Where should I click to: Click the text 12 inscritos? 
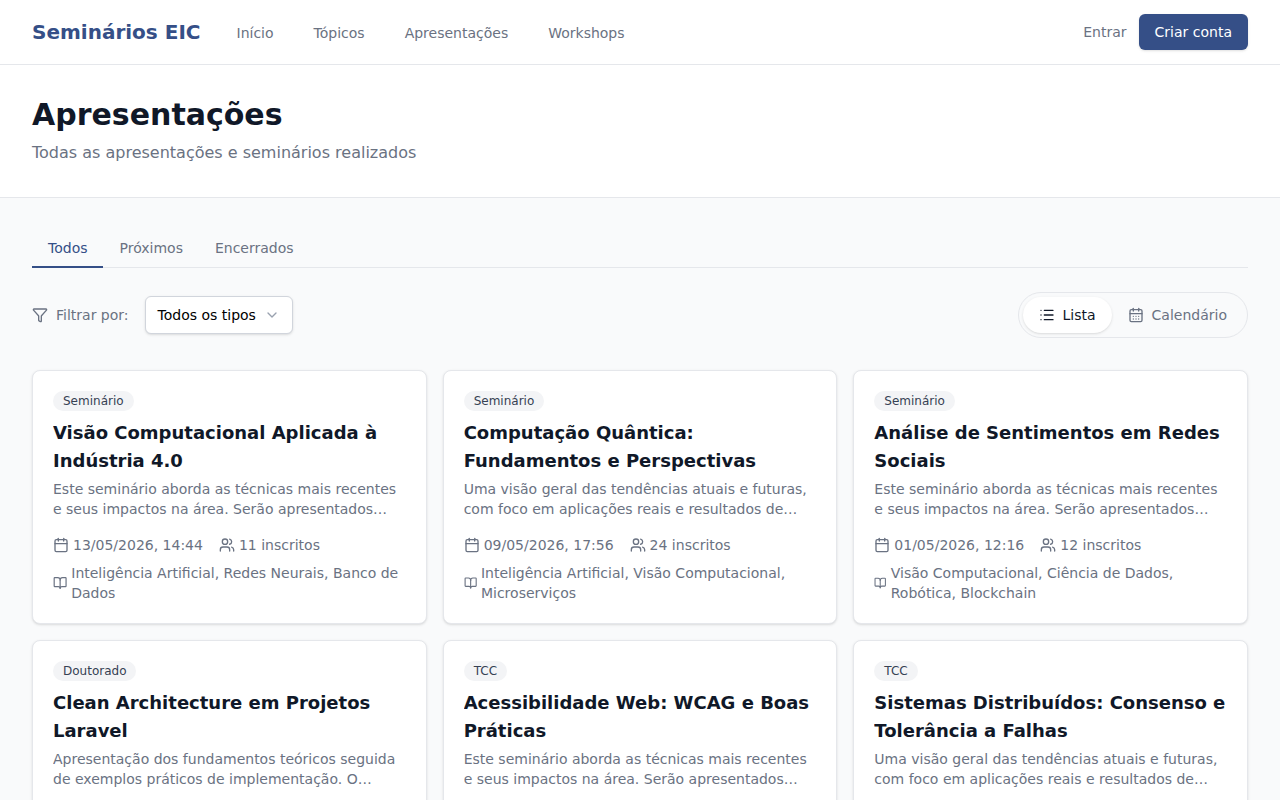coord(1100,545)
